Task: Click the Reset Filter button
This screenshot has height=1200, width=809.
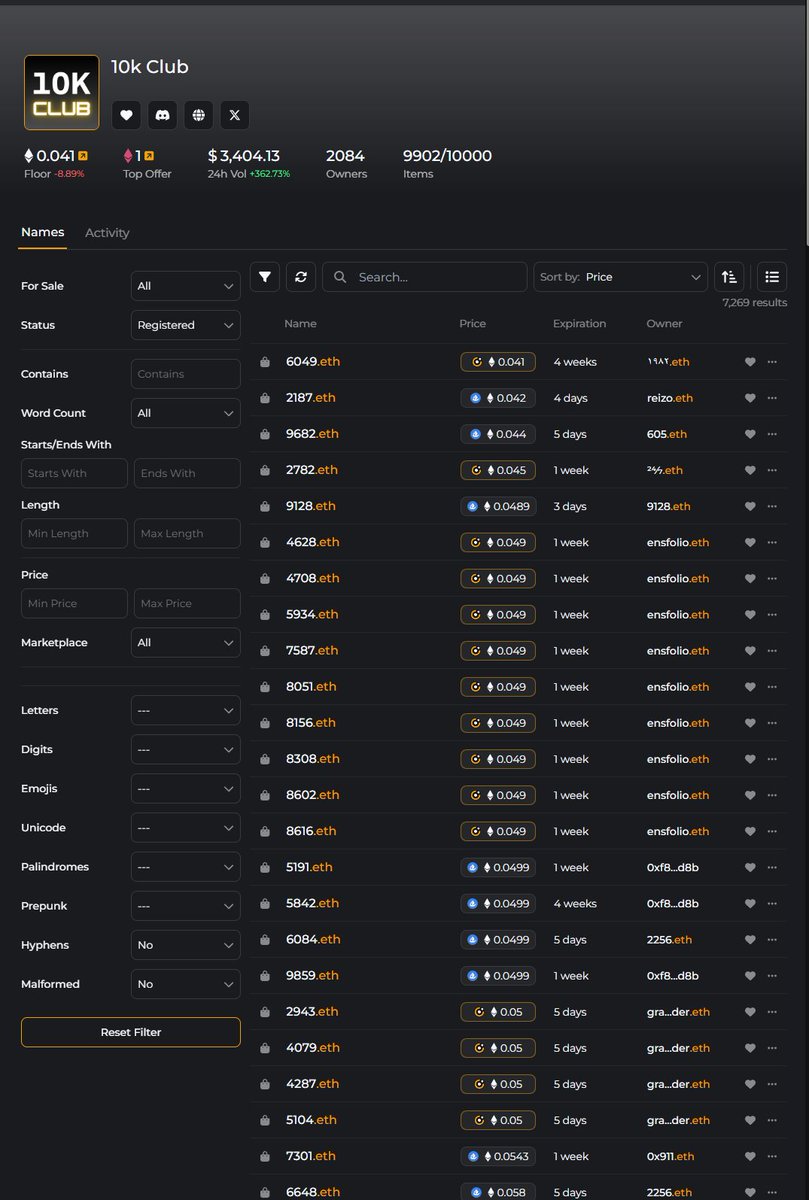Action: (x=131, y=1032)
